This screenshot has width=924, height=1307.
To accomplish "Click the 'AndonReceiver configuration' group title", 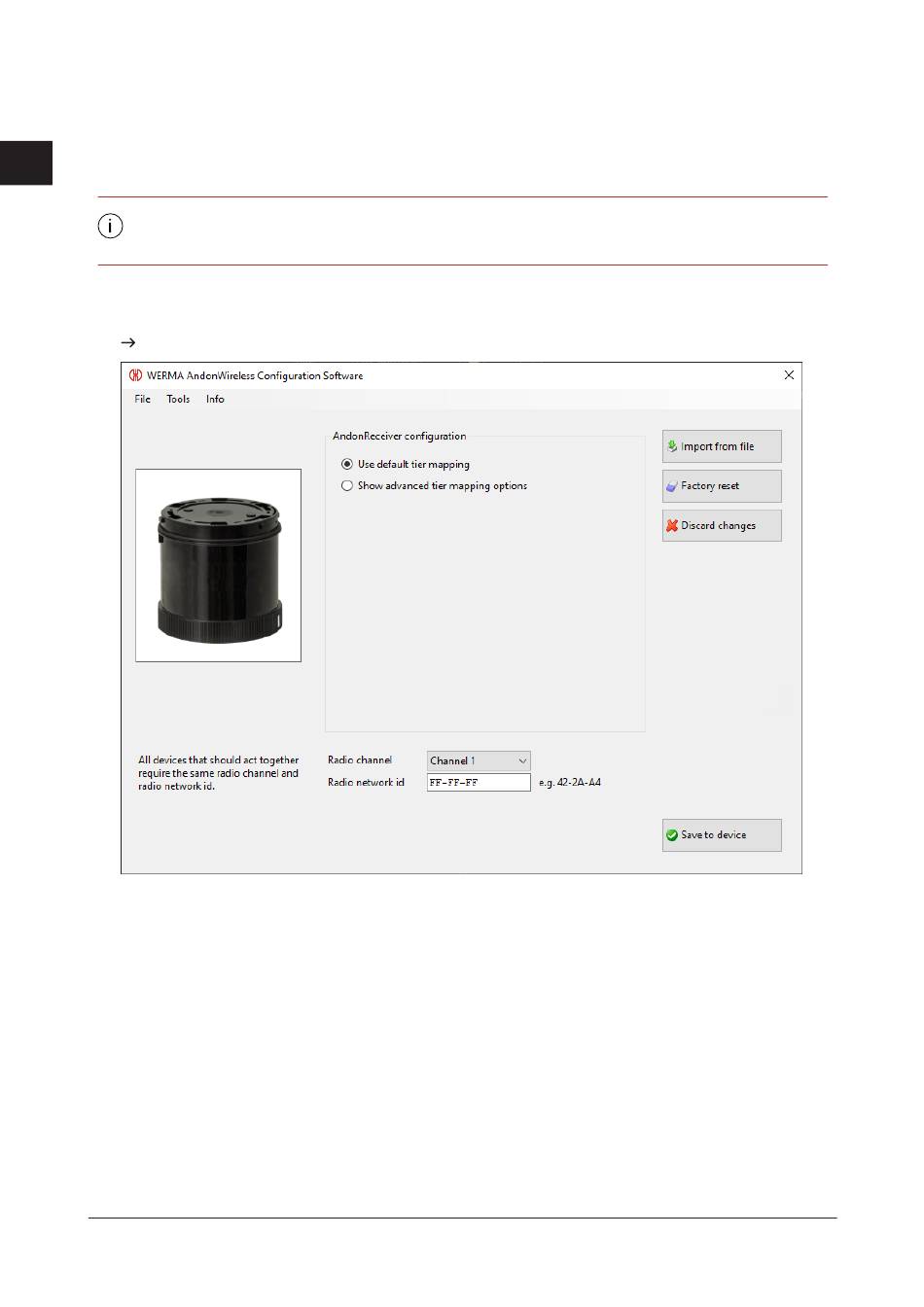I will pyautogui.click(x=400, y=437).
